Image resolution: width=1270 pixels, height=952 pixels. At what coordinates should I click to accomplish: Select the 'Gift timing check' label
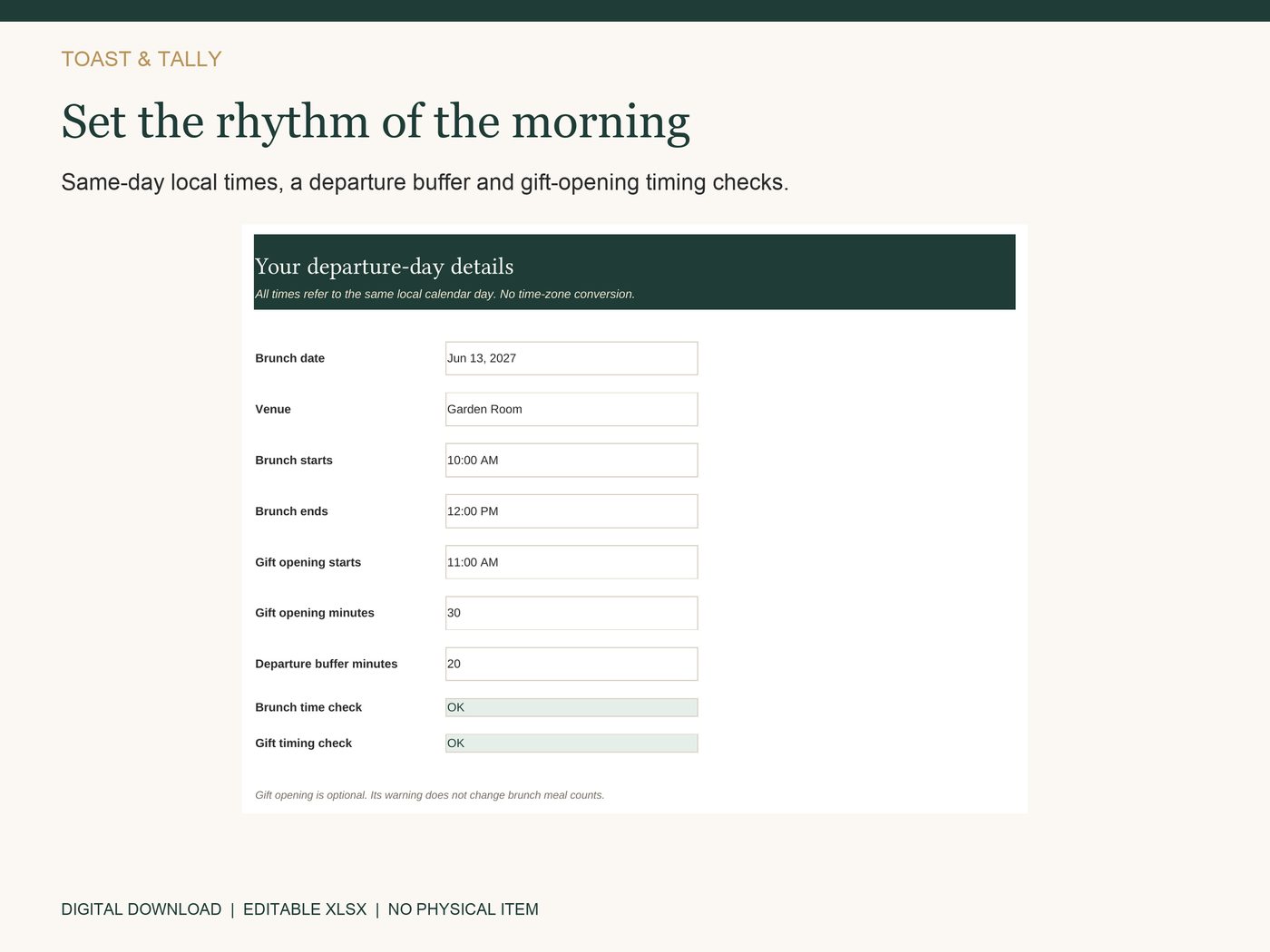click(304, 743)
